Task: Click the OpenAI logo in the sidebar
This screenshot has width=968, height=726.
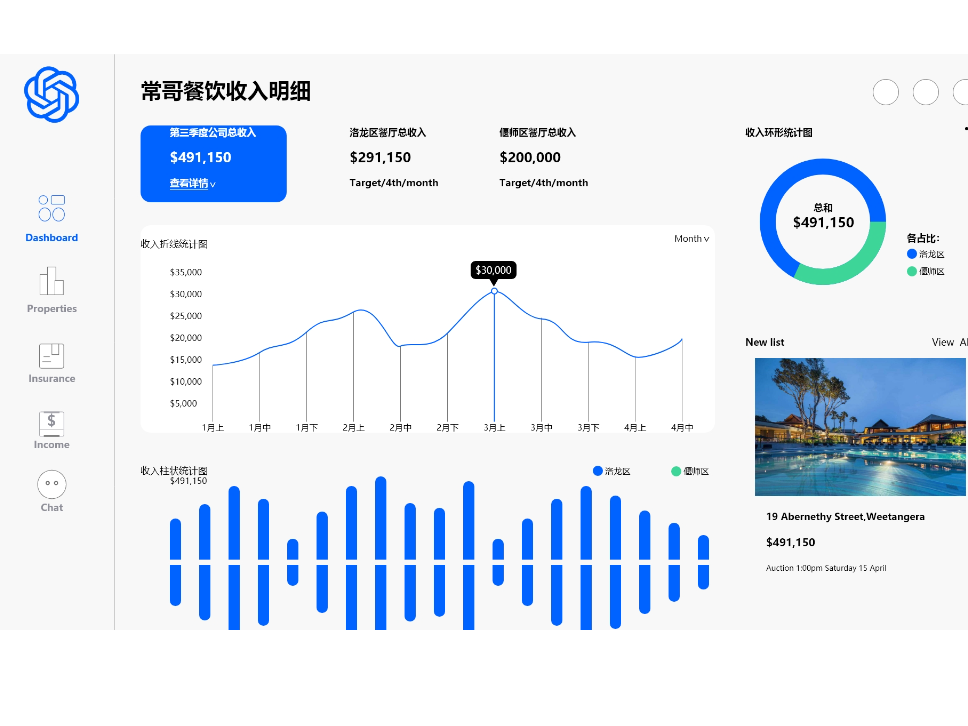Action: (51, 93)
